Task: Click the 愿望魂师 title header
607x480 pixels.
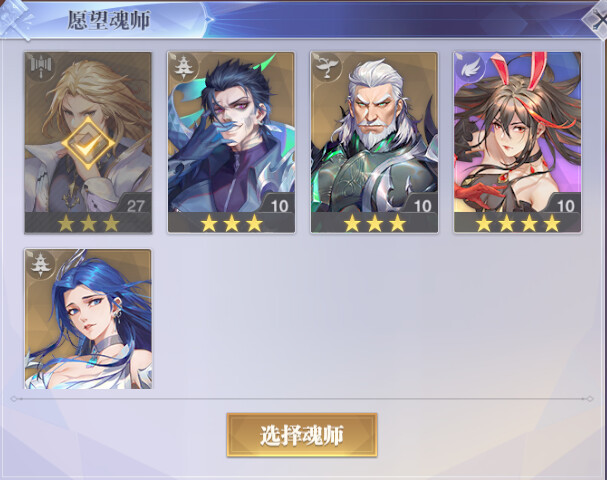Action: point(109,19)
